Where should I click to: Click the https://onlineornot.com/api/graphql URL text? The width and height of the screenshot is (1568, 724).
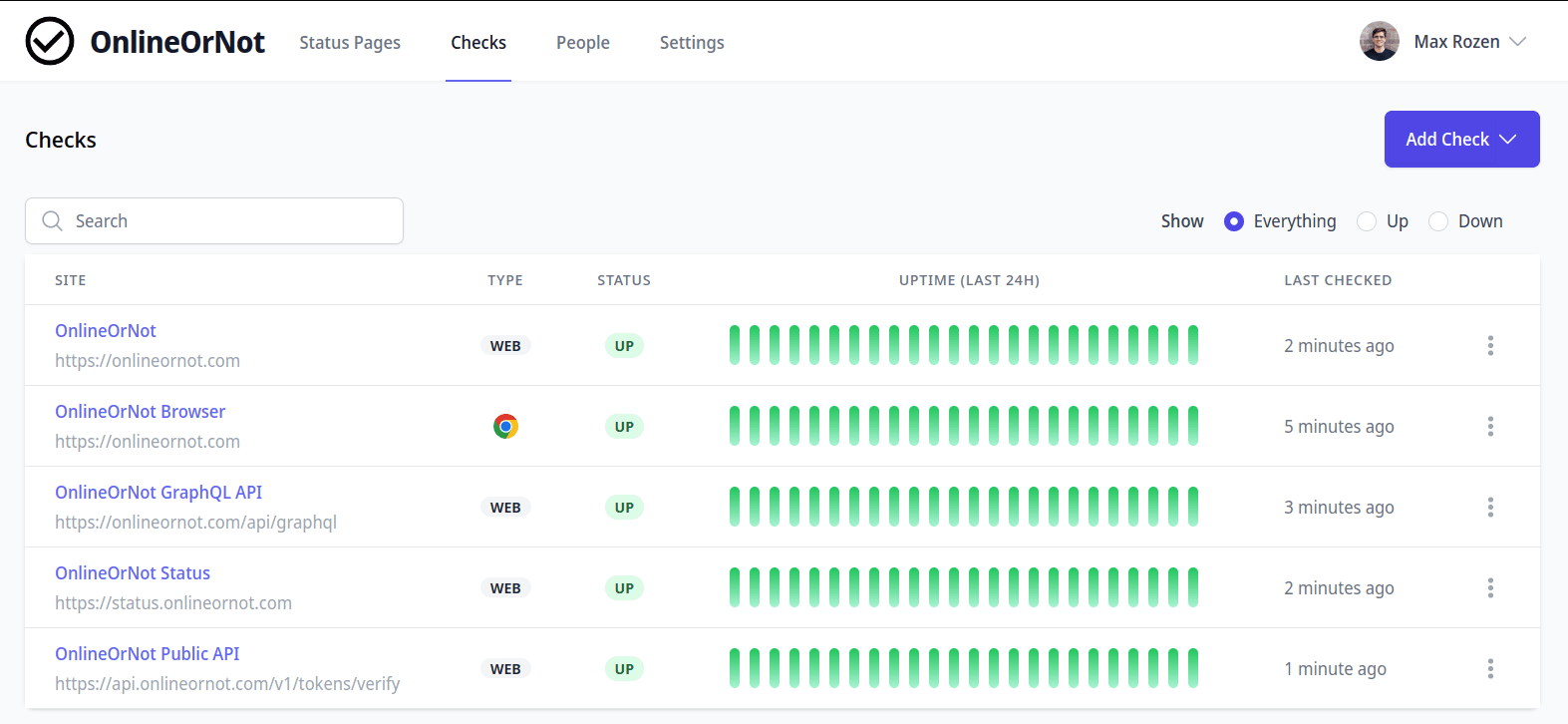click(195, 522)
